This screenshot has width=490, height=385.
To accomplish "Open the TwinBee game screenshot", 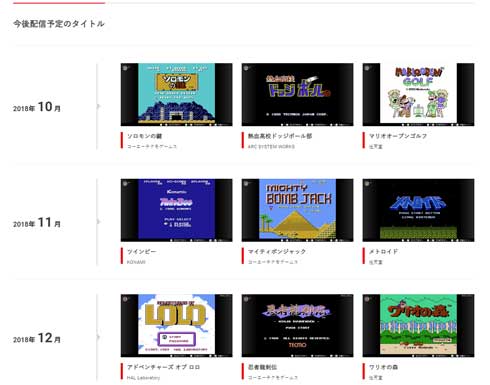I will pos(176,210).
